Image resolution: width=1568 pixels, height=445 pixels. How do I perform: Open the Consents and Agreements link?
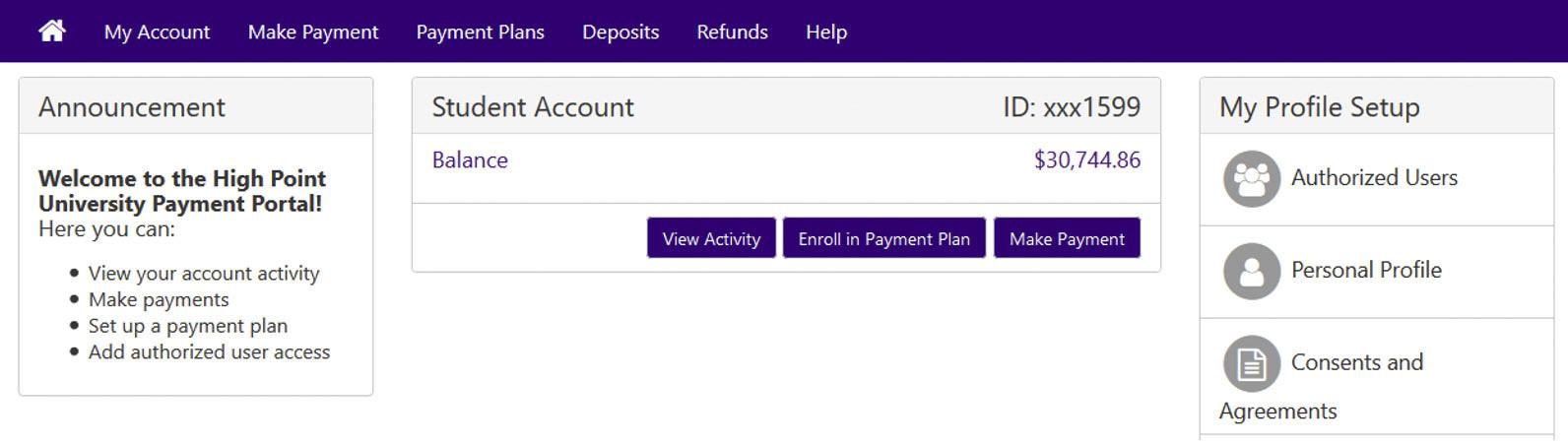[1322, 386]
